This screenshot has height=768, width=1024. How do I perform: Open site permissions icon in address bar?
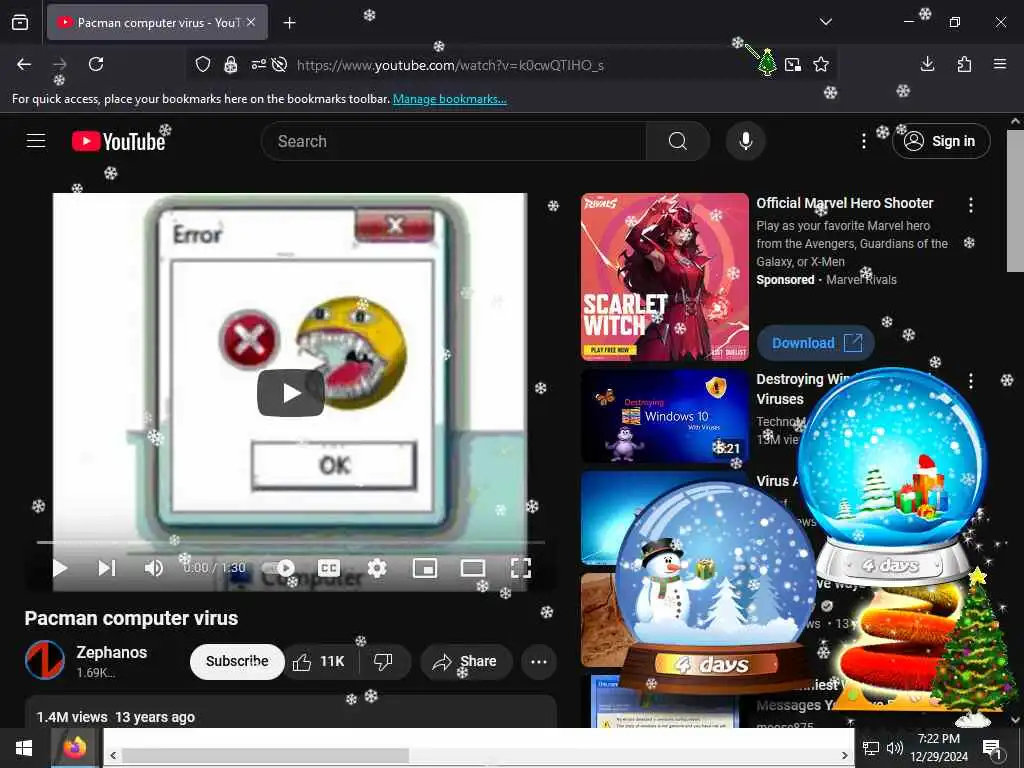click(x=259, y=64)
